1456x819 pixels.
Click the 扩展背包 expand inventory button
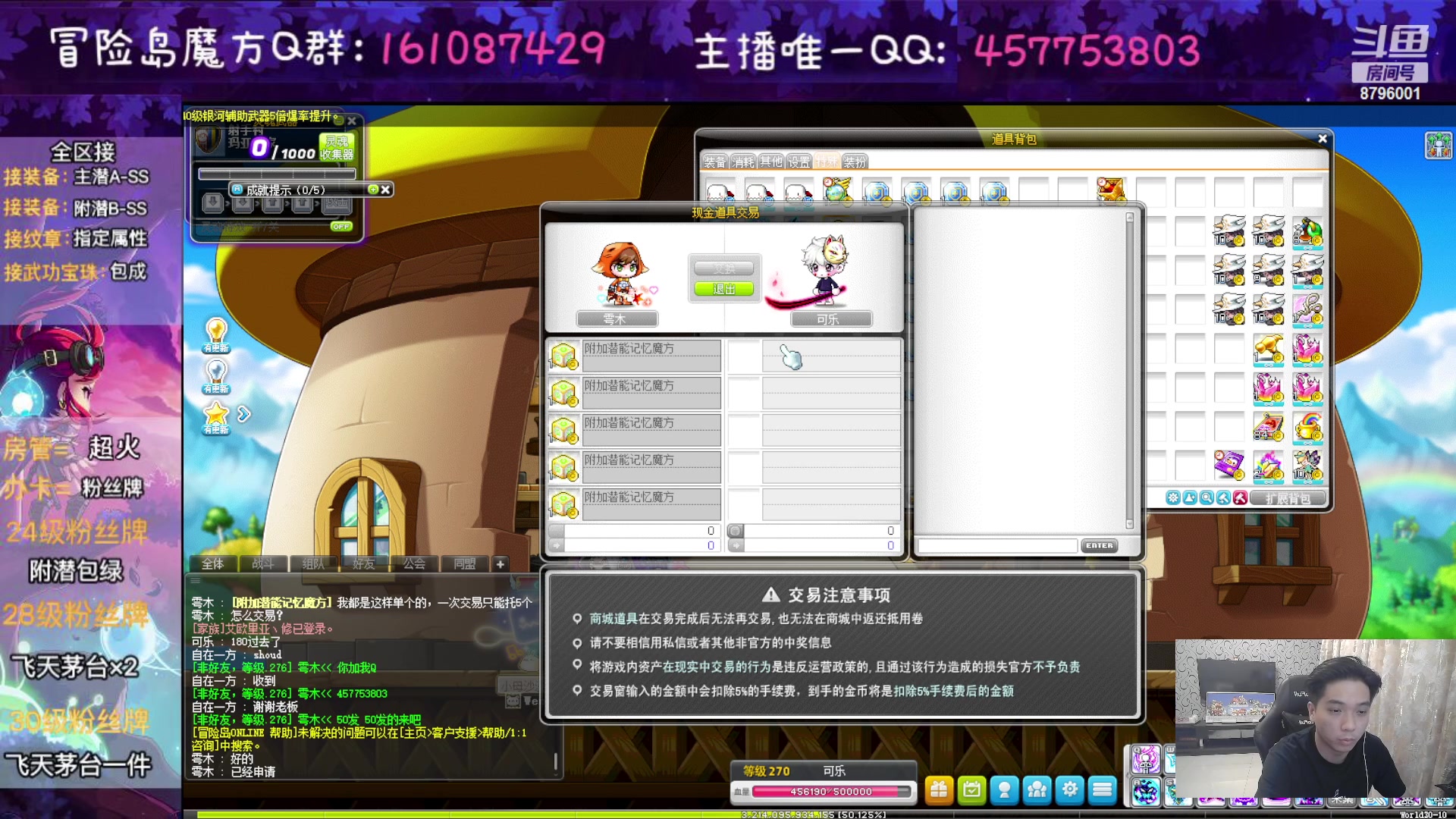pyautogui.click(x=1288, y=498)
